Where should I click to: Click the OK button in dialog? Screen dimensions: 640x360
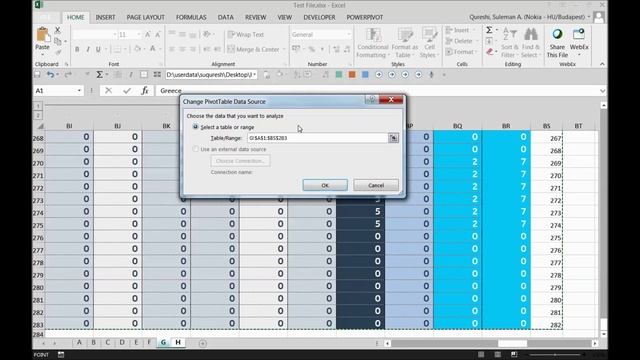325,185
